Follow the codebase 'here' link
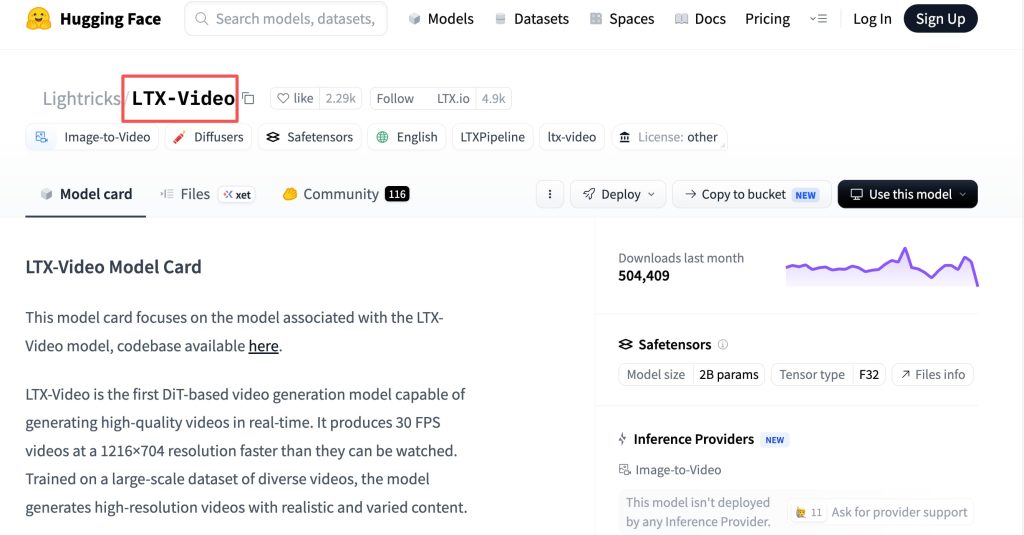Screen dimensions: 1024x535 pyautogui.click(x=263, y=346)
